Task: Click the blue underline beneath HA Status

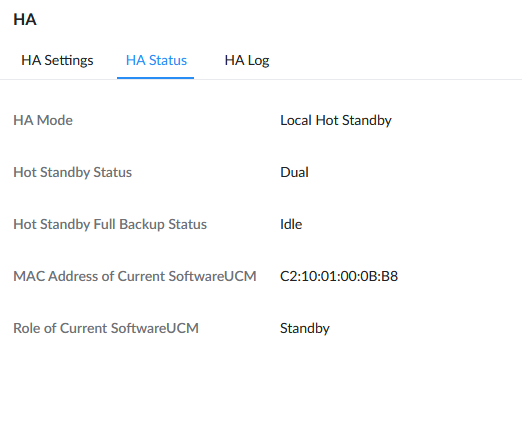Action: [x=155, y=78]
